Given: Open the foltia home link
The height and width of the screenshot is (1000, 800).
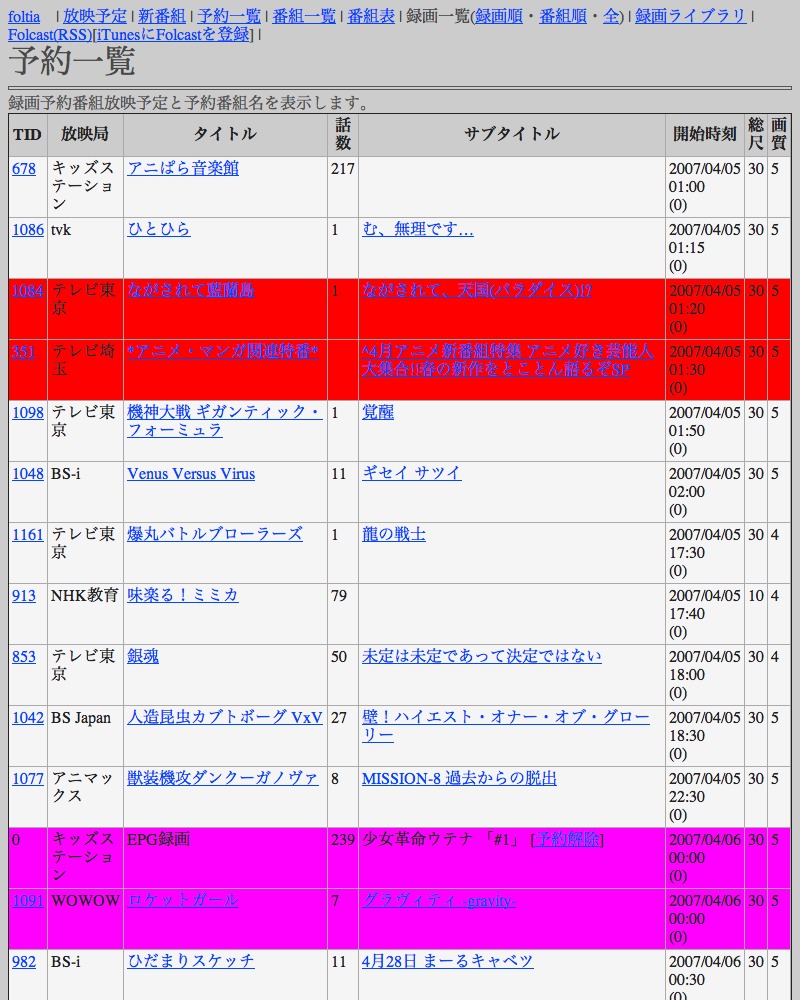Looking at the screenshot, I should coord(24,16).
